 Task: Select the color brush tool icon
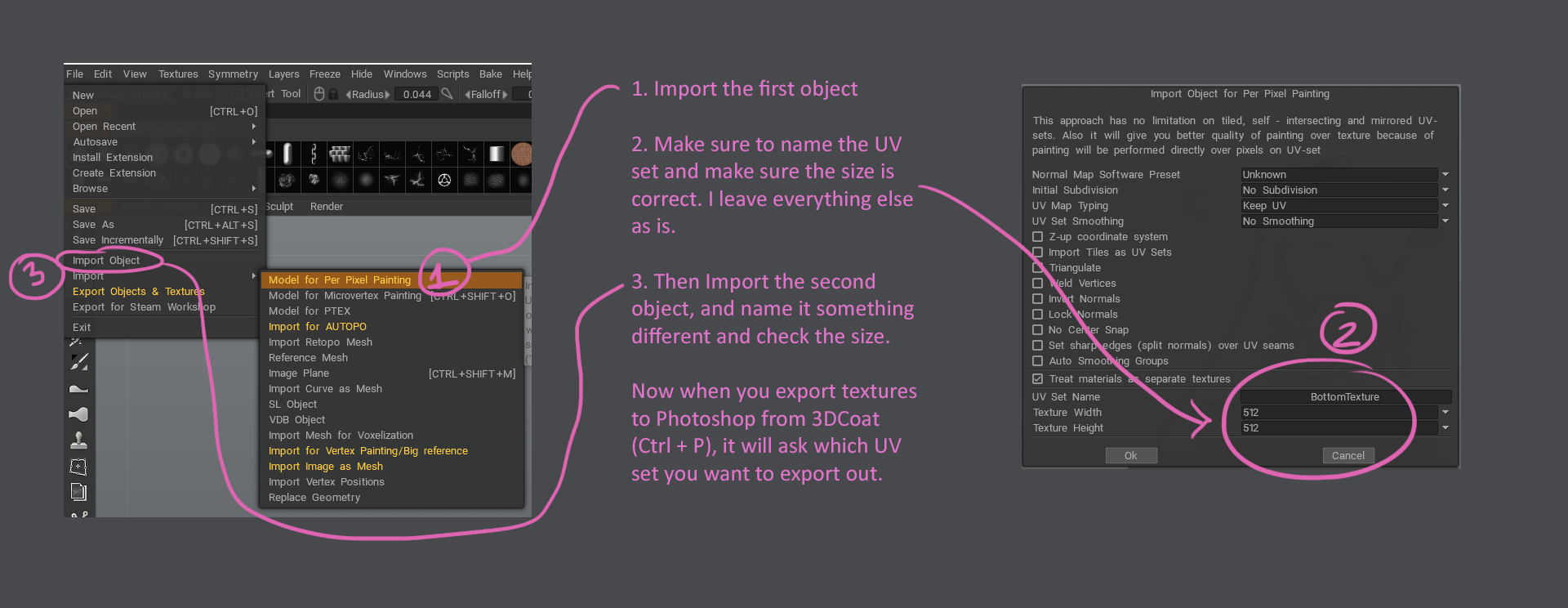[78, 361]
